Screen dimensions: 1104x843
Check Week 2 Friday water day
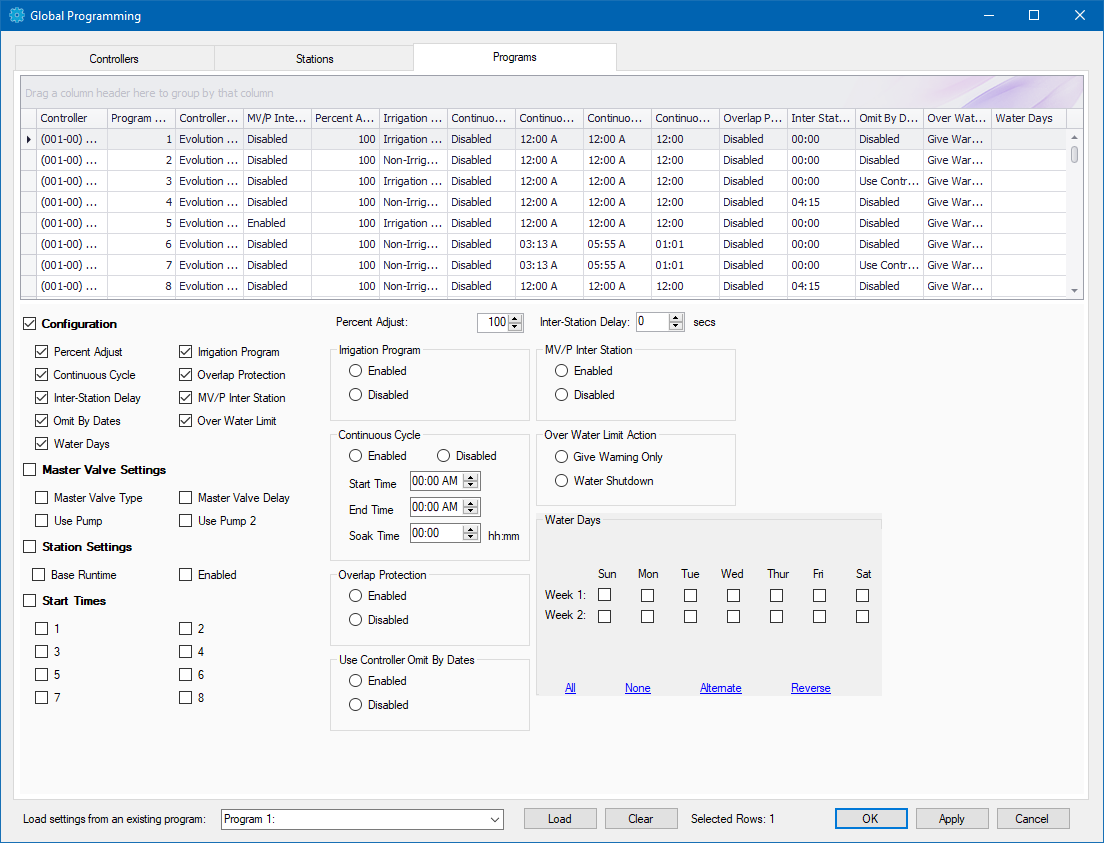pos(819,616)
